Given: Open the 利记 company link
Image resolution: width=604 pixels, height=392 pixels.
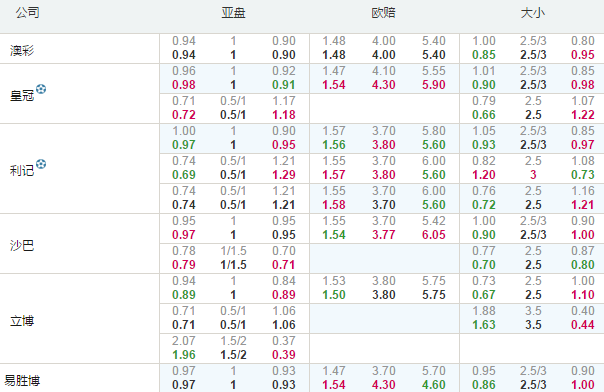Looking at the screenshot, I should coord(22,170).
